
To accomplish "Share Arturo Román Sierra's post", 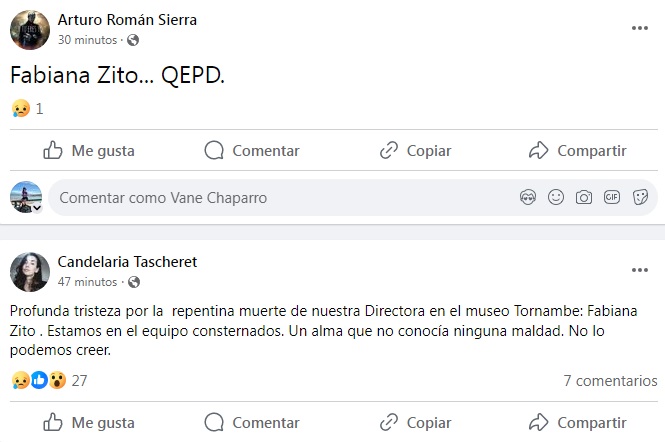I will pos(577,151).
